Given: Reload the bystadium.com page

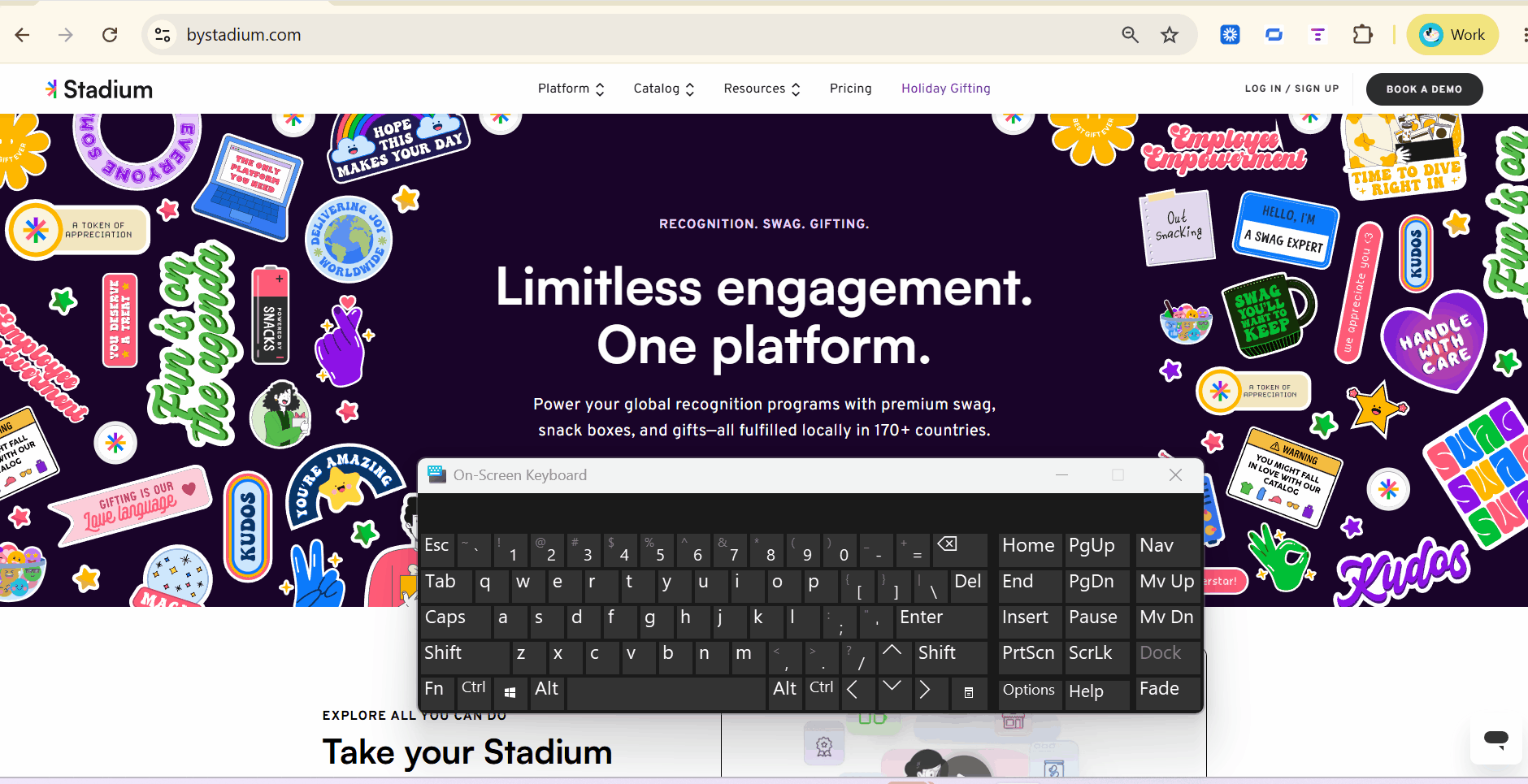Looking at the screenshot, I should (110, 35).
